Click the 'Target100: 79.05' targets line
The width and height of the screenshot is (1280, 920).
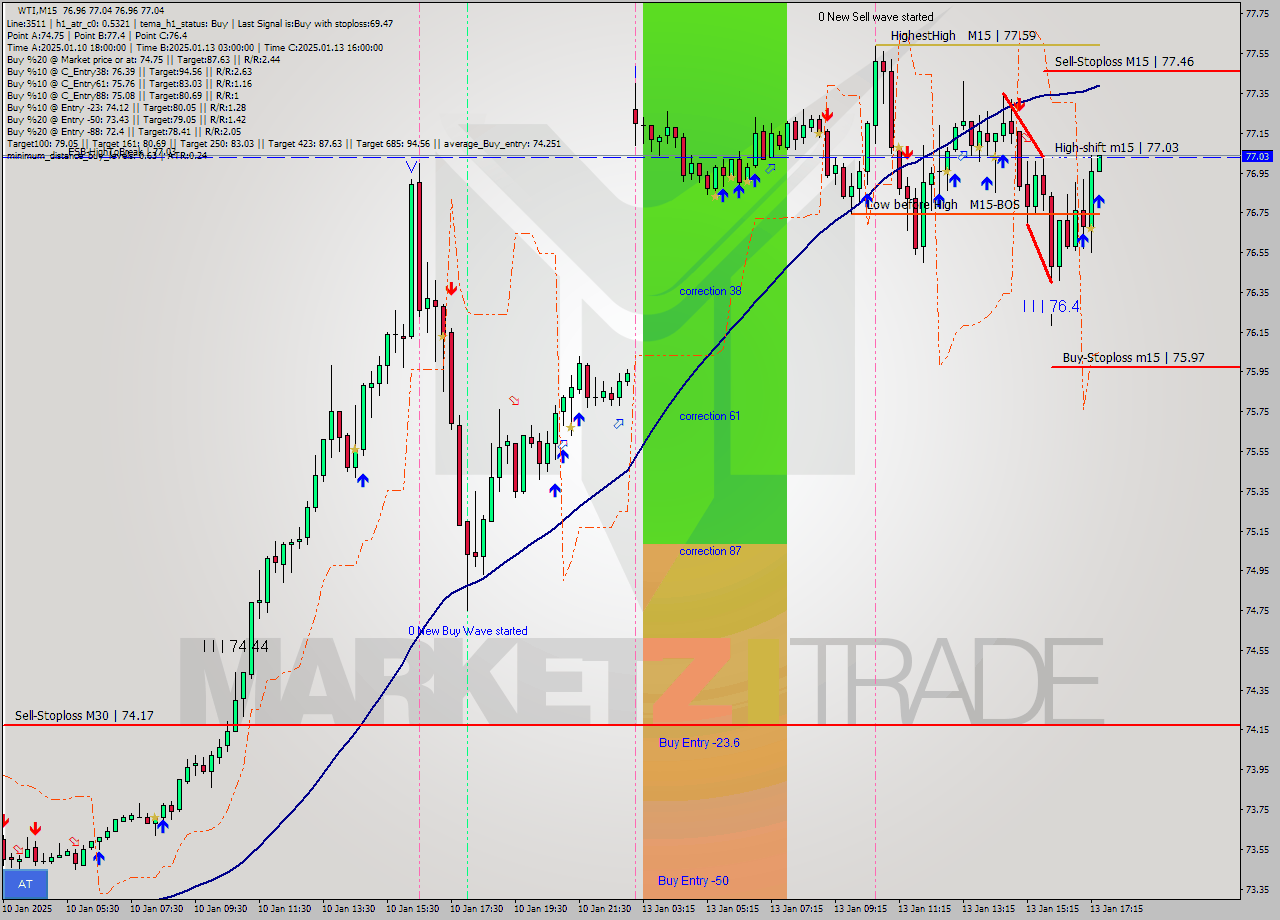pos(283,143)
